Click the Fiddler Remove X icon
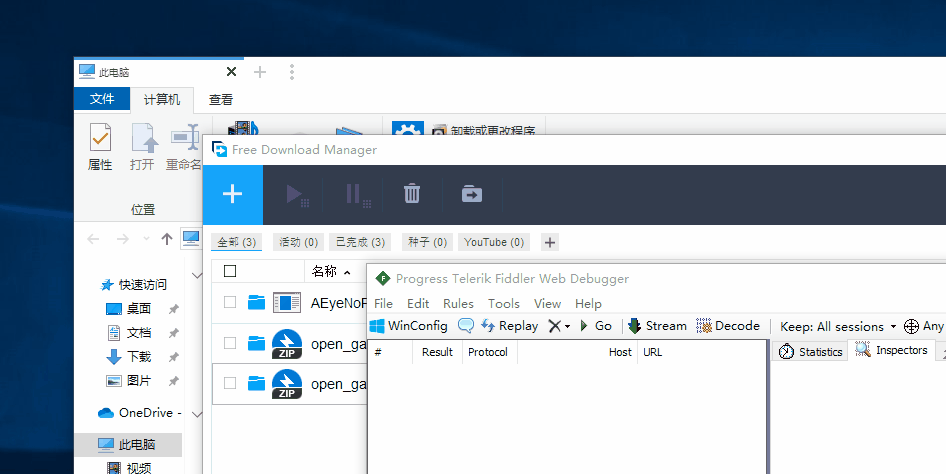Viewport: 946px width, 474px height. [554, 326]
